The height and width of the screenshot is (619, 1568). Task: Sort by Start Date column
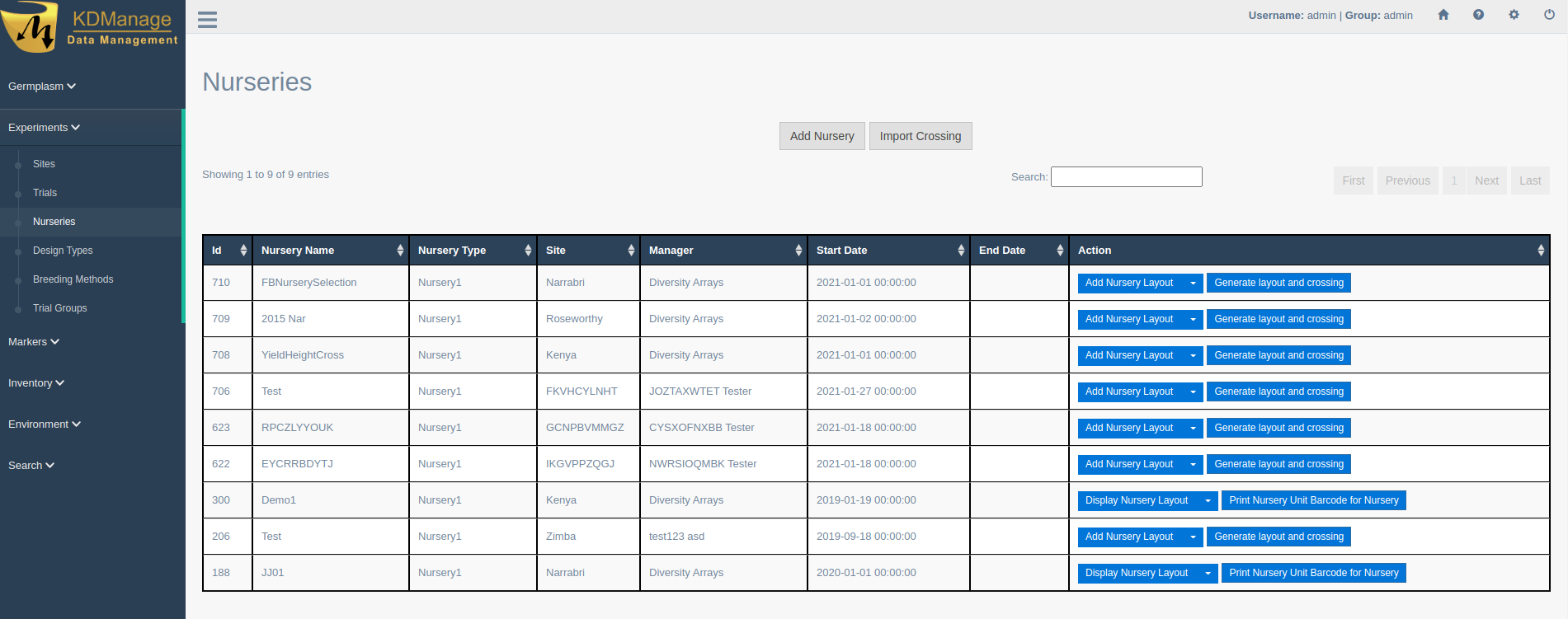pos(961,251)
